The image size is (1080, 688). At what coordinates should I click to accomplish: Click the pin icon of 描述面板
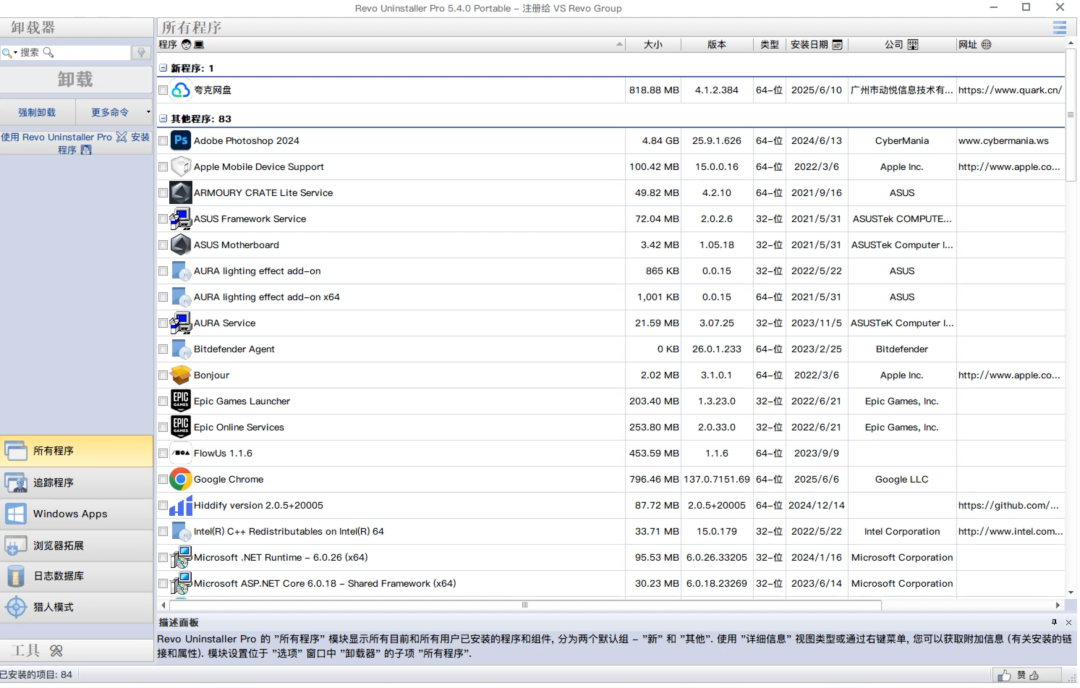click(x=1054, y=622)
